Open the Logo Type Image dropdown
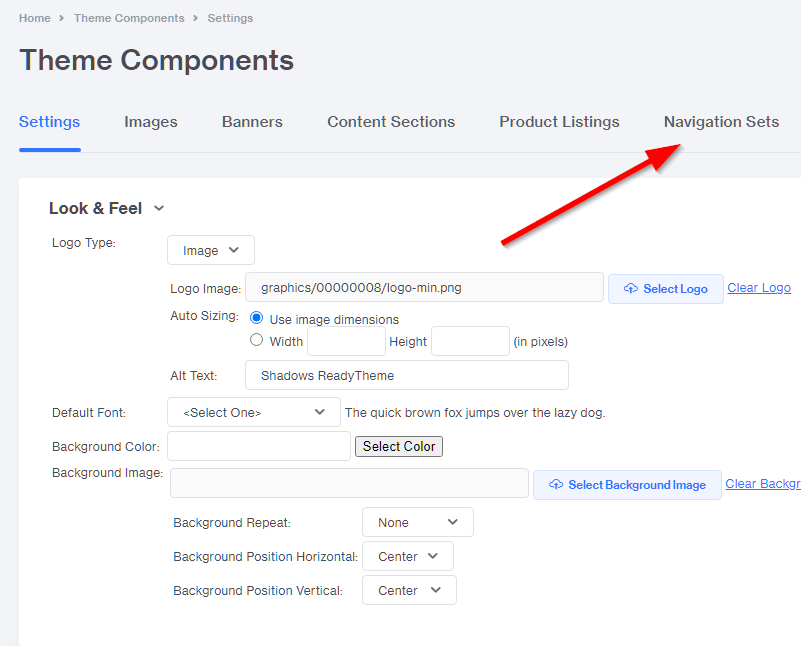Screen dimensions: 801x646 (211, 250)
